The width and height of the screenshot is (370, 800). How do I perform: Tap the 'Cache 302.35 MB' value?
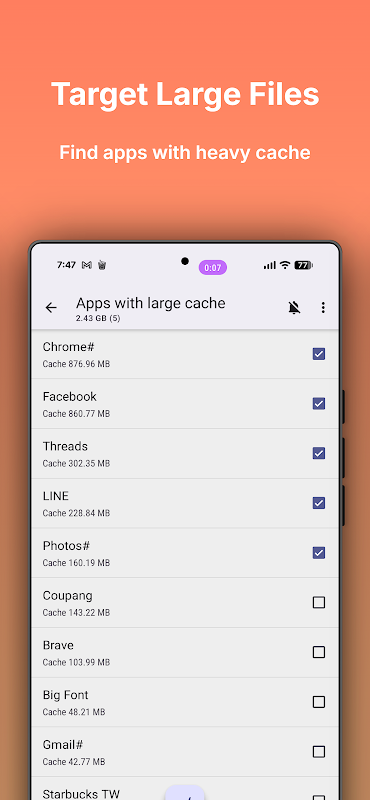76,464
